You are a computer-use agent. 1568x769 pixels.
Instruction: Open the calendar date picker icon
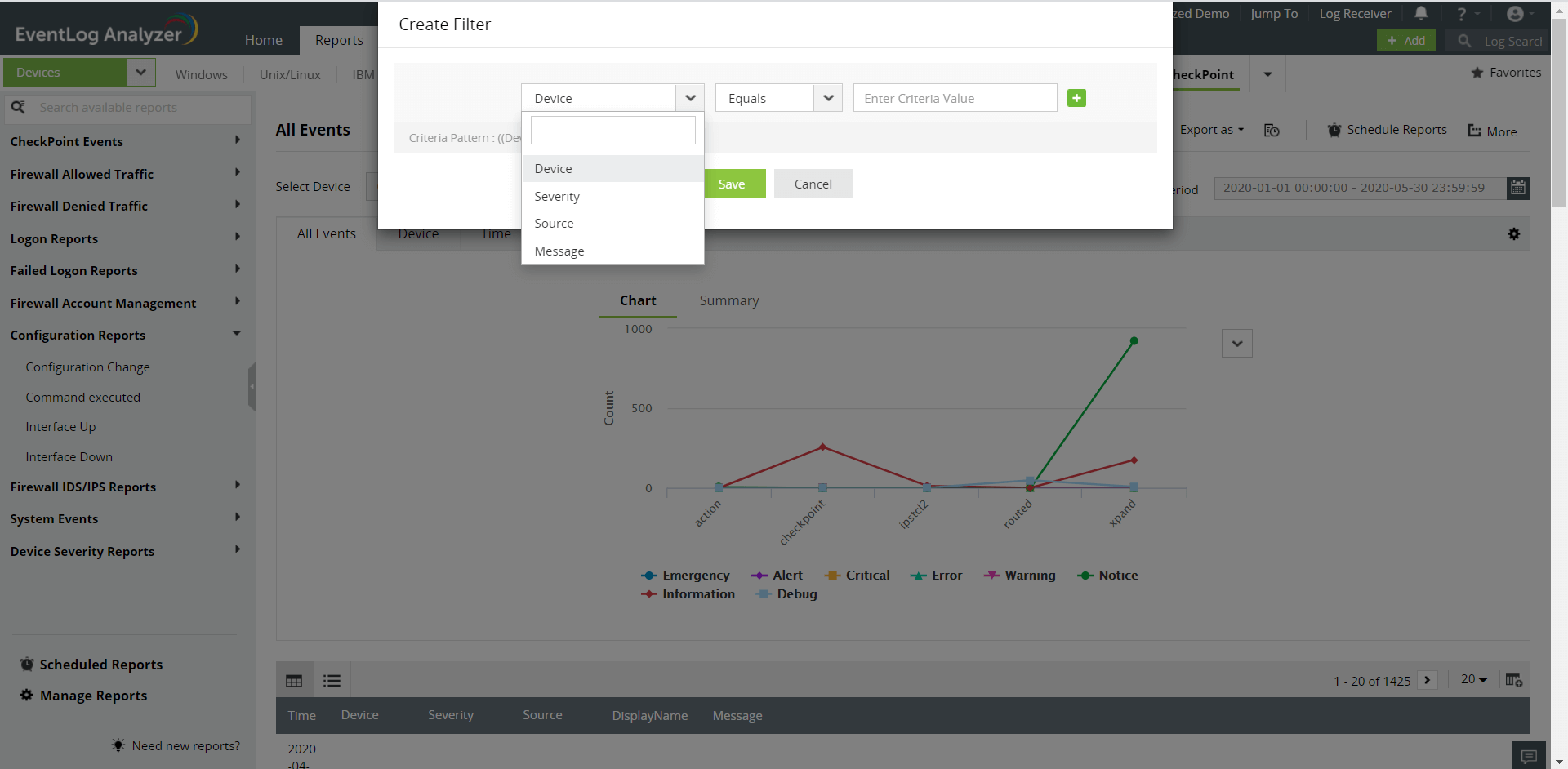coord(1518,188)
